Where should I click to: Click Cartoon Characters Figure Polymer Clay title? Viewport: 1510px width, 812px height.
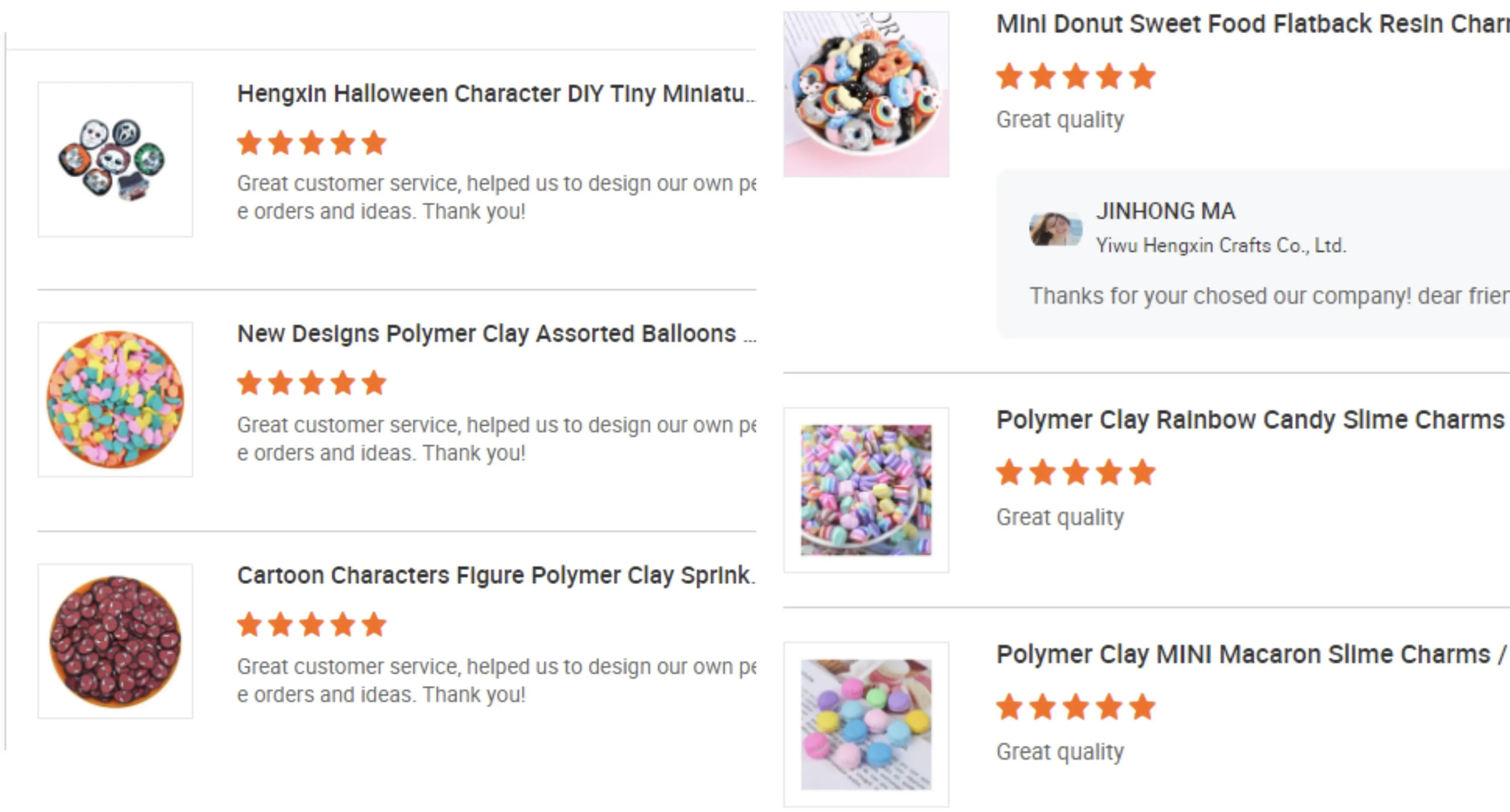pos(495,575)
